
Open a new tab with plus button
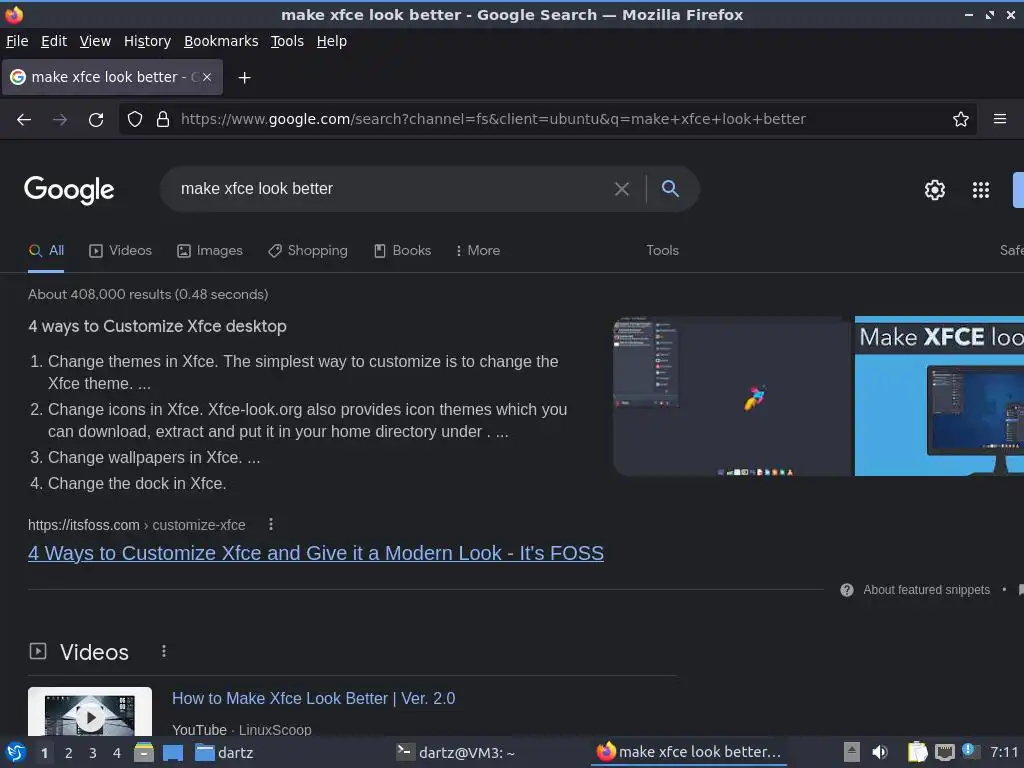[244, 78]
